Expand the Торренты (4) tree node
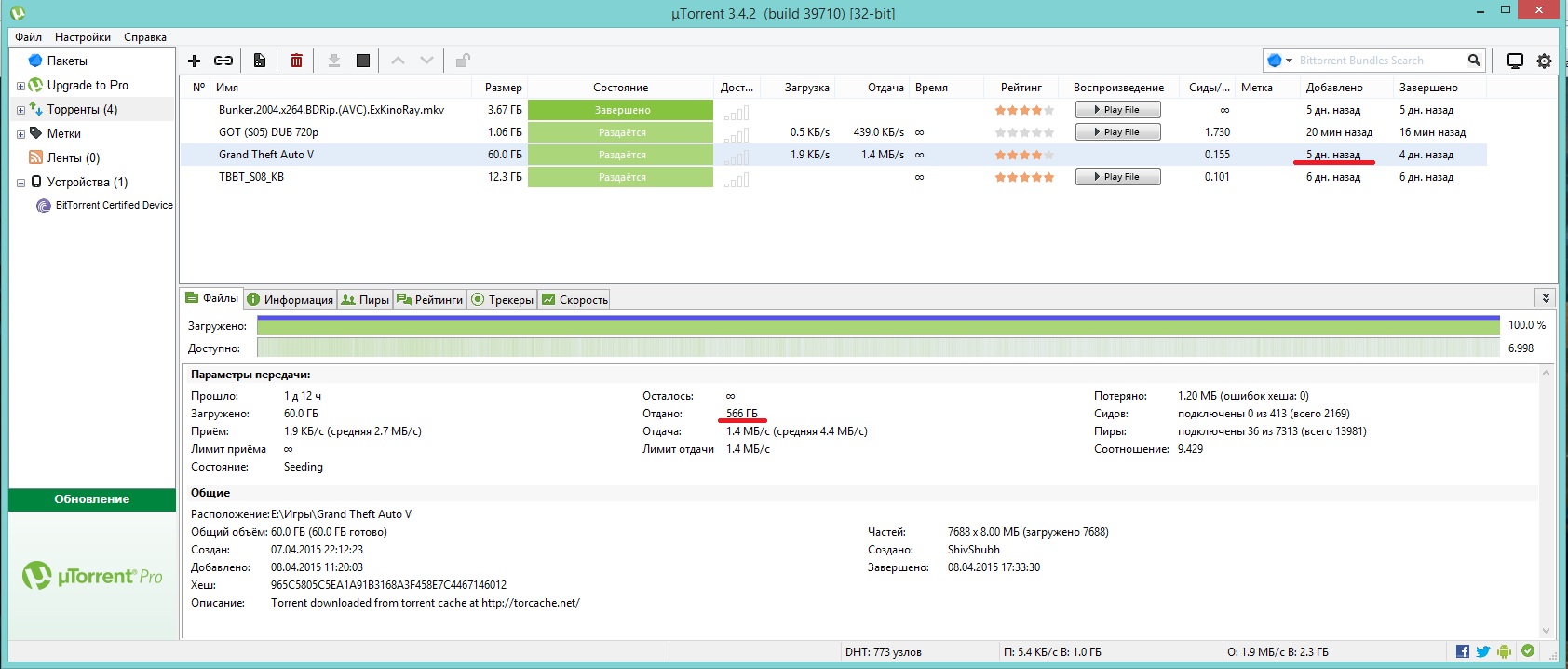 coord(20,110)
